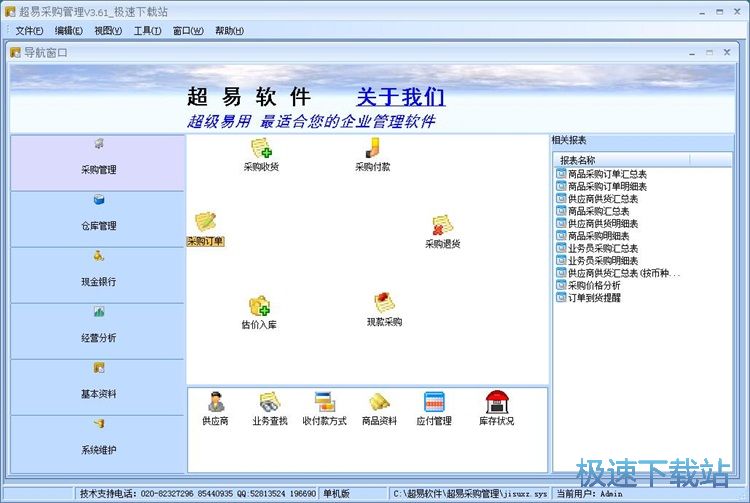The image size is (750, 503).
Task: Open report 采购价格分析
Action: (x=589, y=286)
